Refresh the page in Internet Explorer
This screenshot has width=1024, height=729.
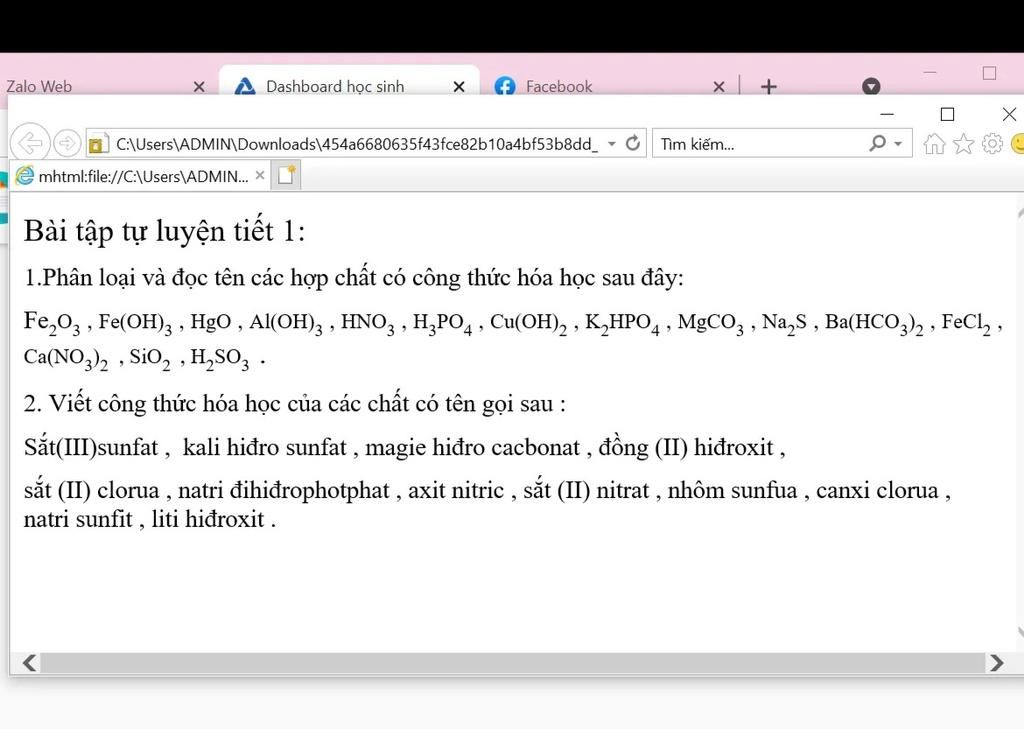coord(632,143)
